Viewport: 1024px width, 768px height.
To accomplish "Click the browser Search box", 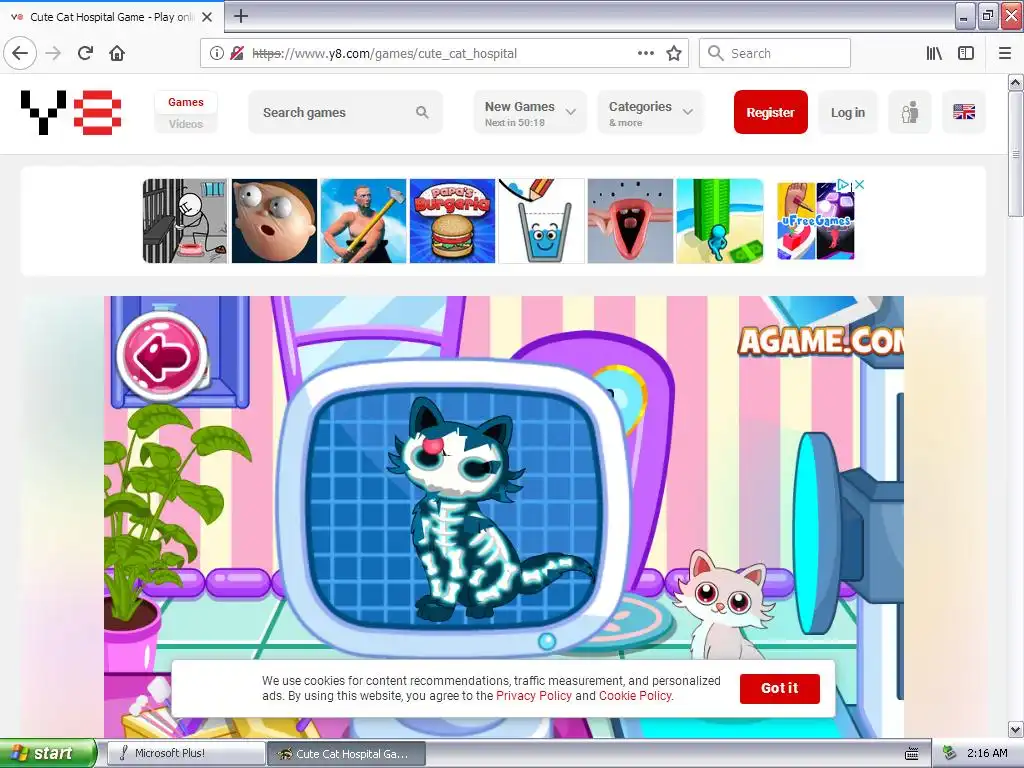I will pyautogui.click(x=775, y=54).
